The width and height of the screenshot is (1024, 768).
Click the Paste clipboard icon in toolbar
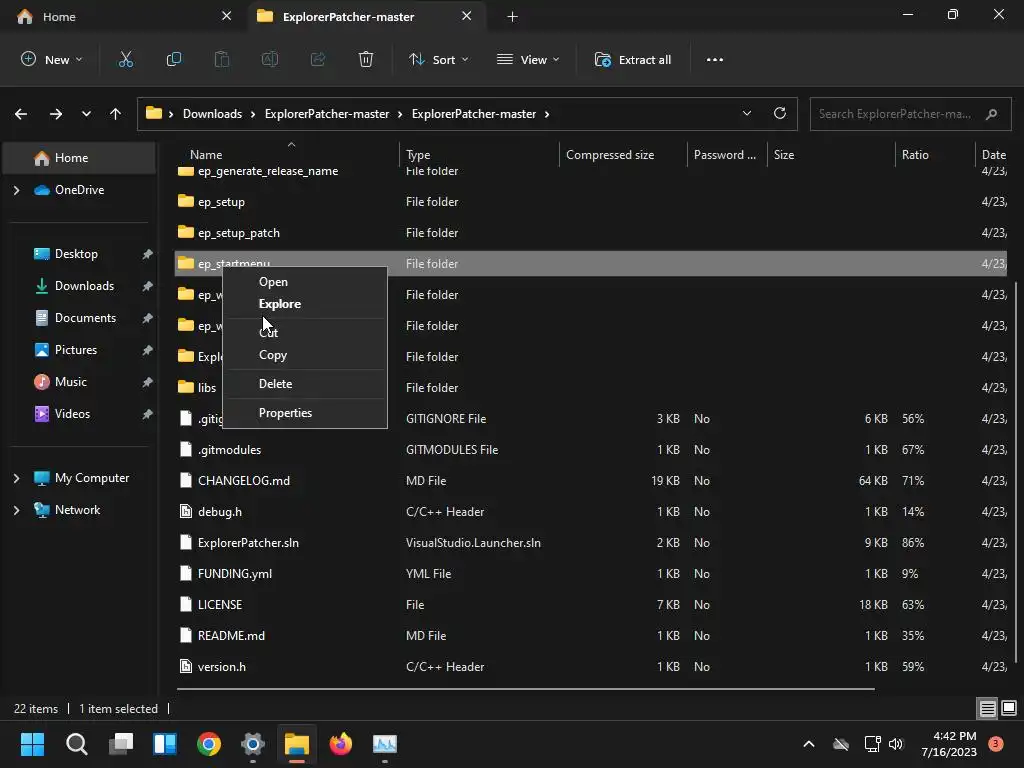[x=222, y=59]
